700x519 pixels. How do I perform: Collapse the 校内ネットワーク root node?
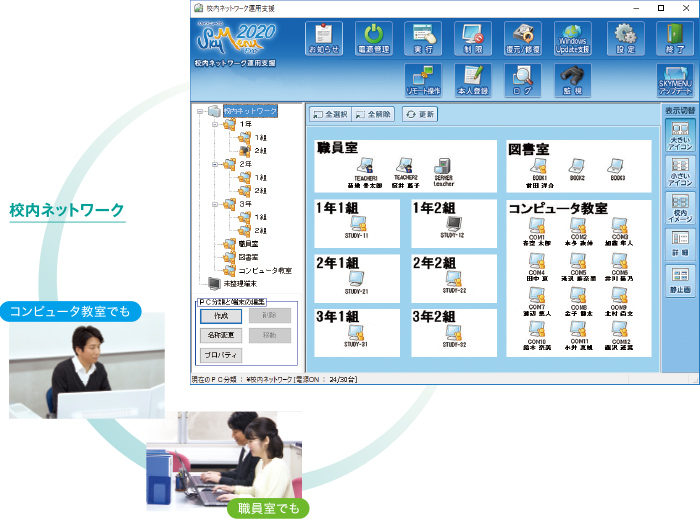pyautogui.click(x=200, y=112)
